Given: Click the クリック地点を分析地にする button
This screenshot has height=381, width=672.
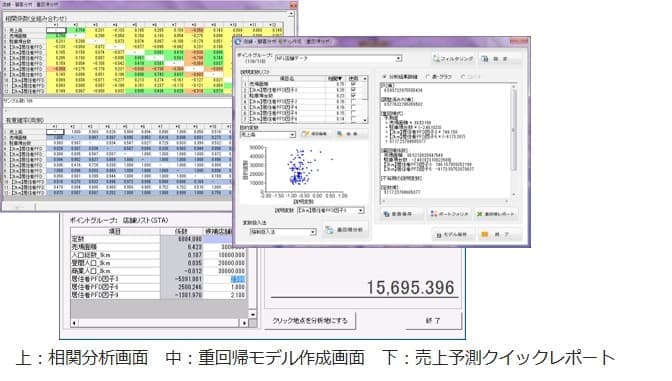Looking at the screenshot, I should pos(310,320).
